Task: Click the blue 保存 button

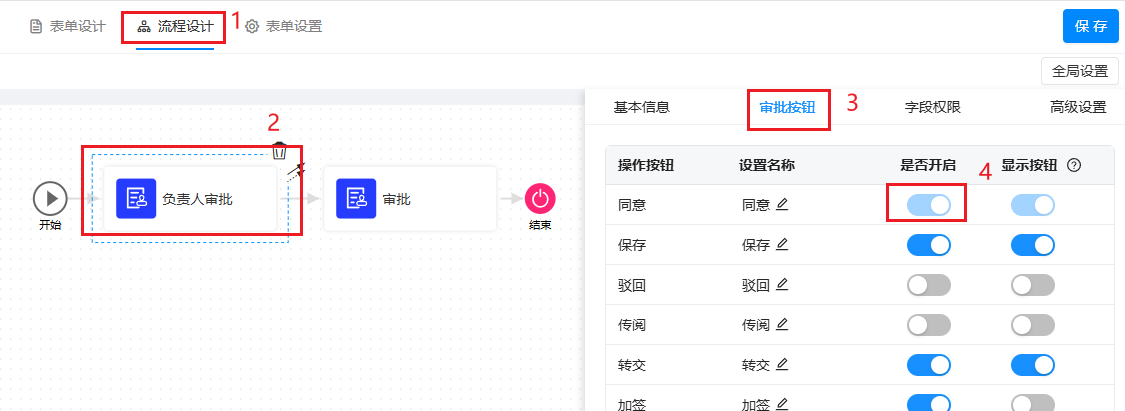Action: 1090,27
